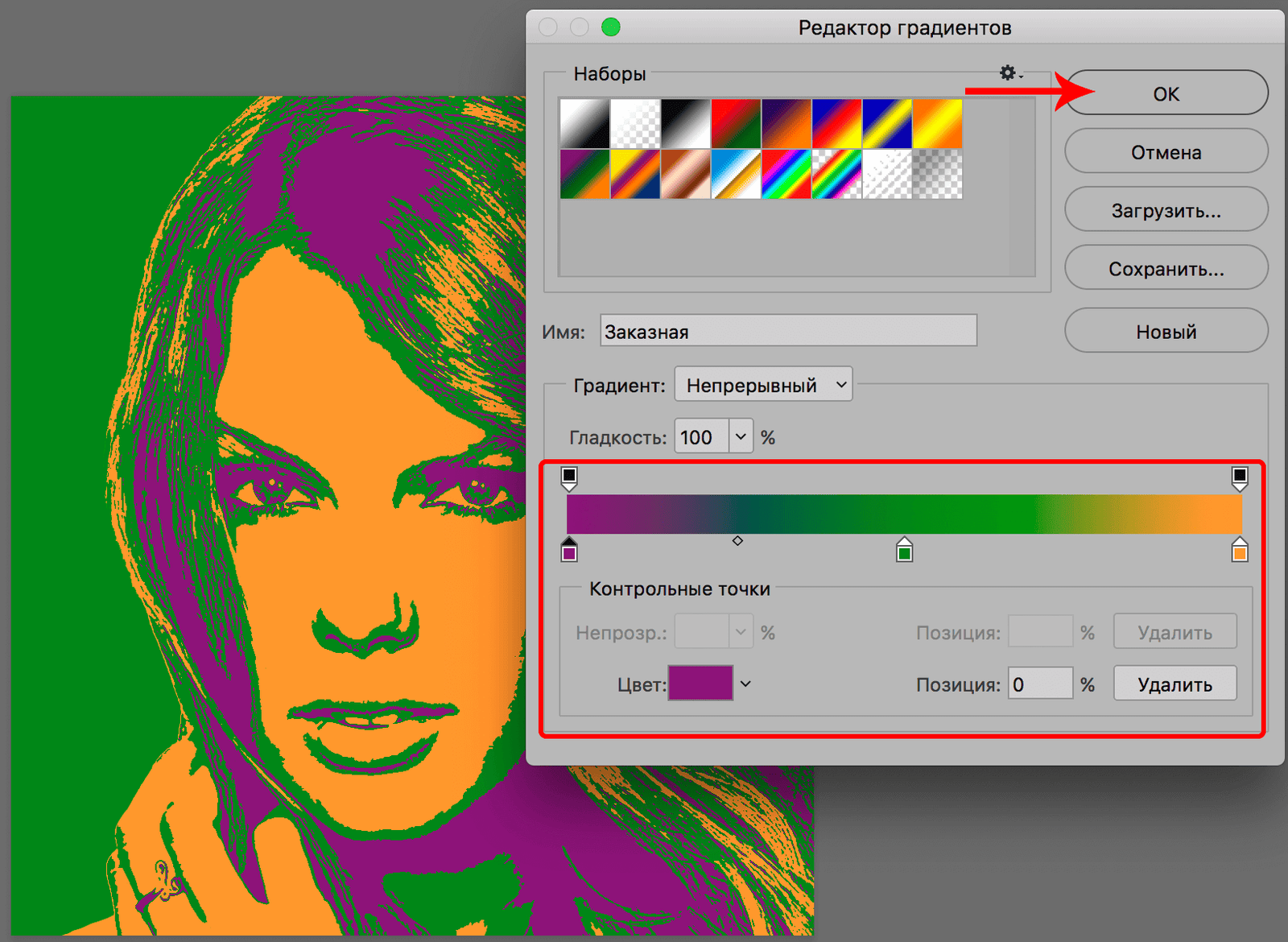Select the foreground-to-transparent preset
This screenshot has width=1288, height=942.
click(635, 122)
